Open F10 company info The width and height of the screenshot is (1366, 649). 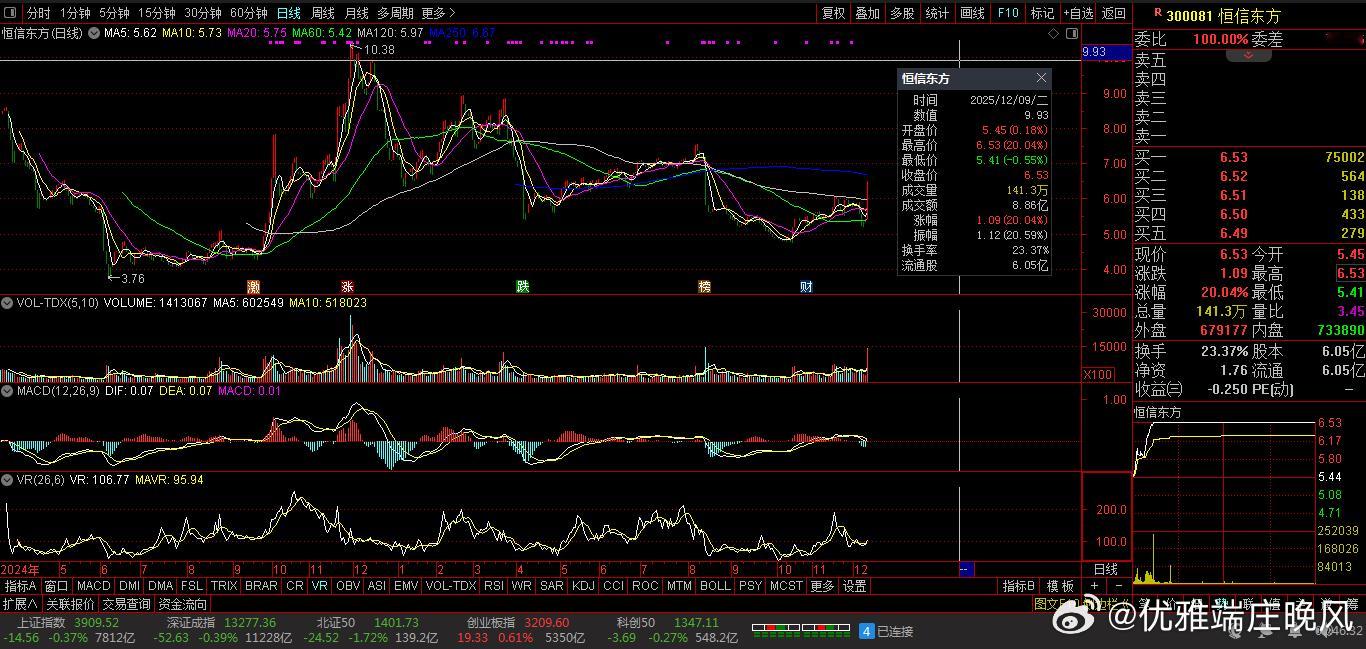[1008, 13]
